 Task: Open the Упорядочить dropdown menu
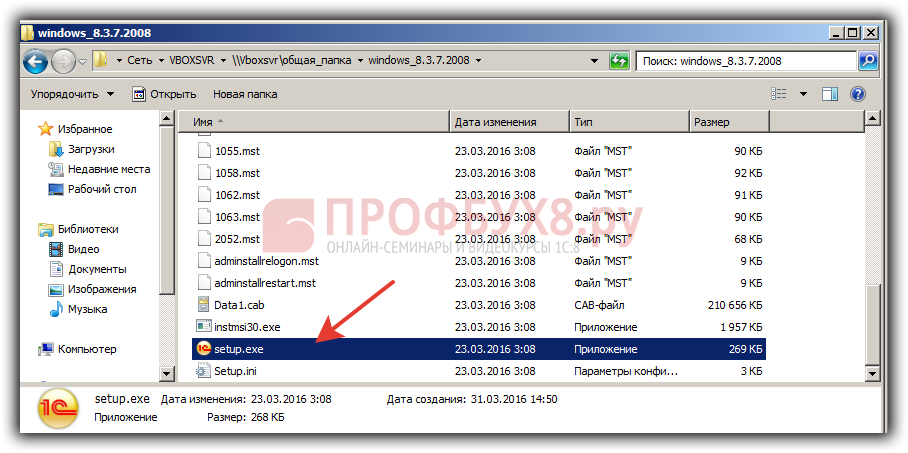tap(72, 94)
